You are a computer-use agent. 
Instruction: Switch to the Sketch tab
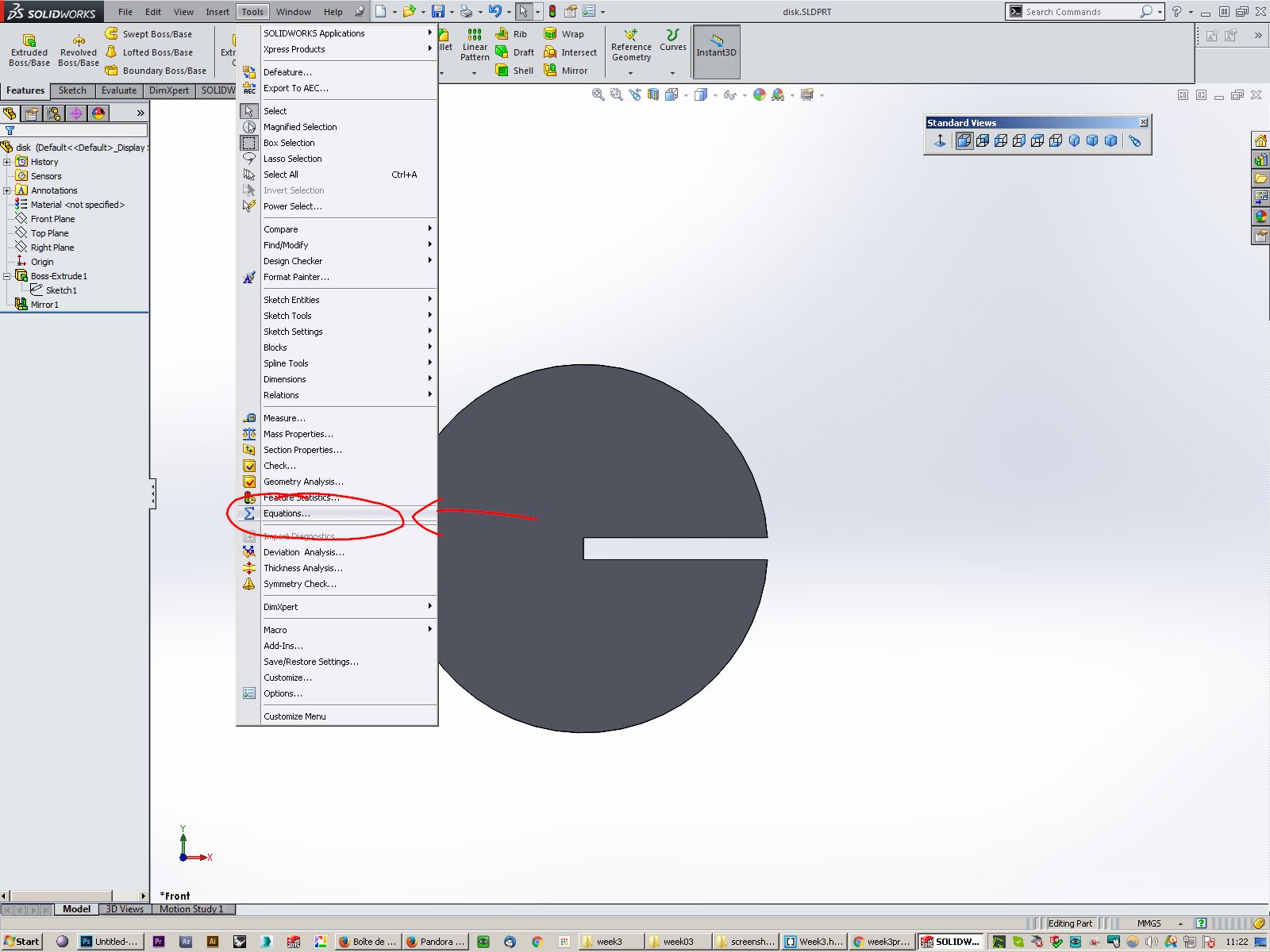coord(72,90)
